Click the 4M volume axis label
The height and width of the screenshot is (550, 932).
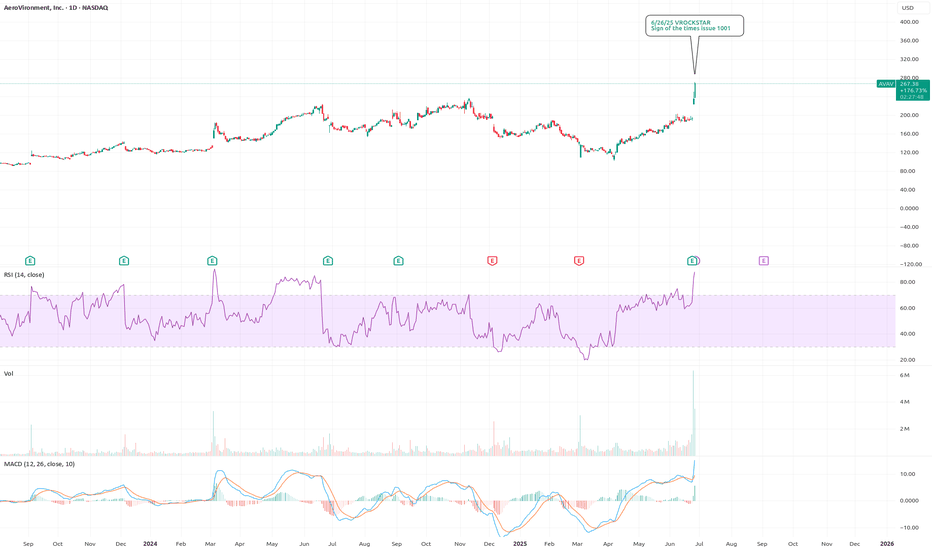coord(905,402)
